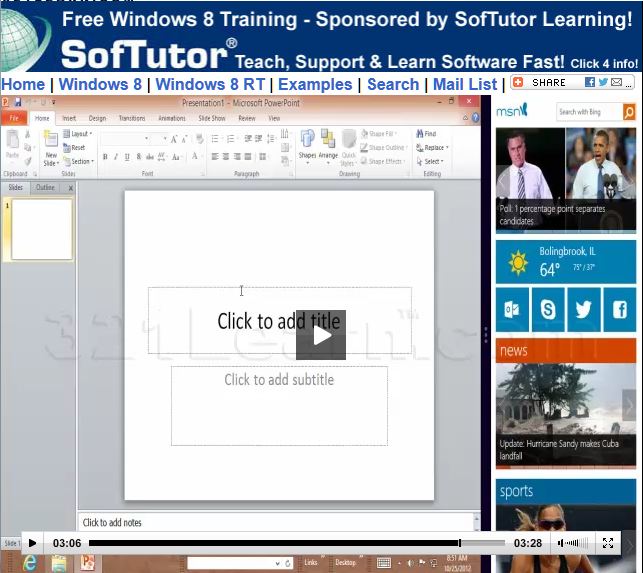Click the New Slide button
643x573 pixels.
pyautogui.click(x=51, y=148)
